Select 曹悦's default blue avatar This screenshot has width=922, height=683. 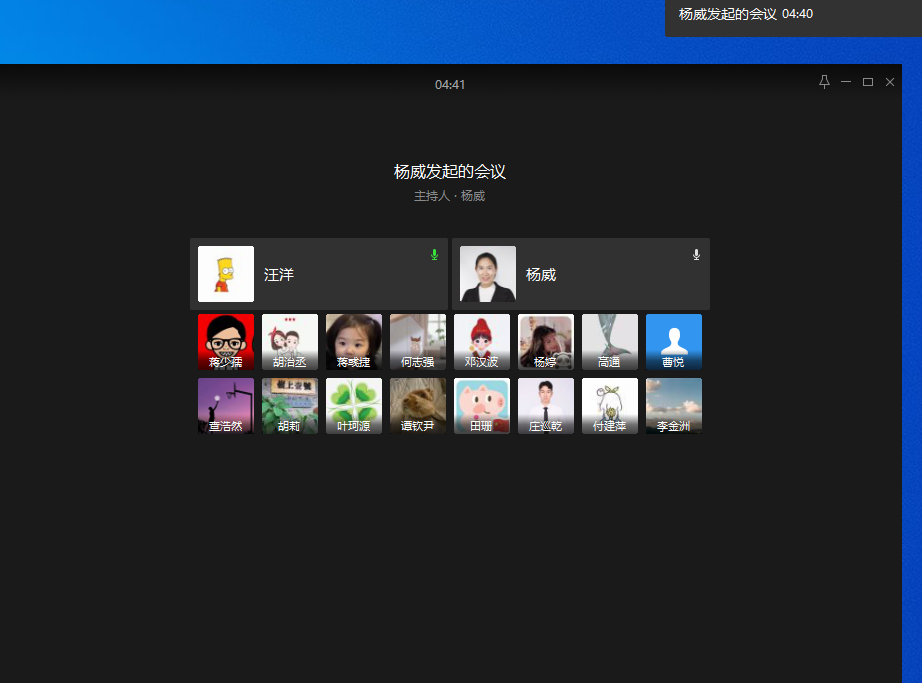point(674,342)
